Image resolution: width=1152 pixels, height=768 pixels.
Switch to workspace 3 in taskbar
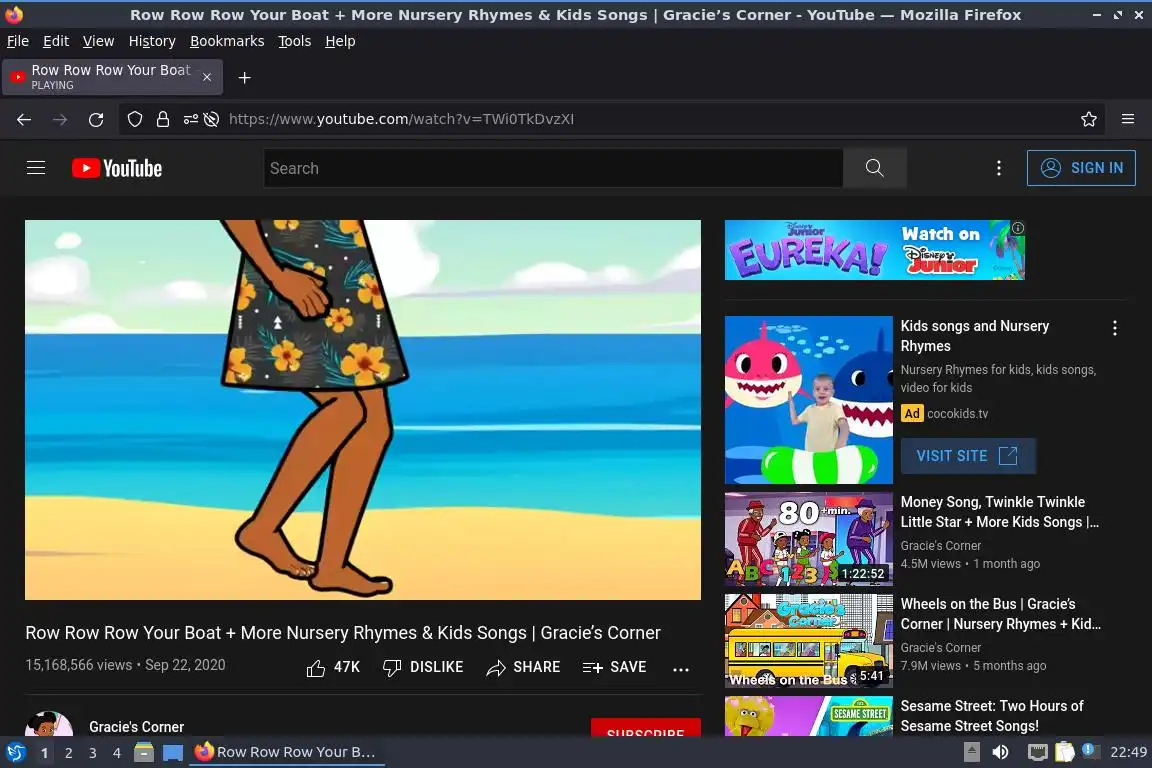(x=93, y=753)
